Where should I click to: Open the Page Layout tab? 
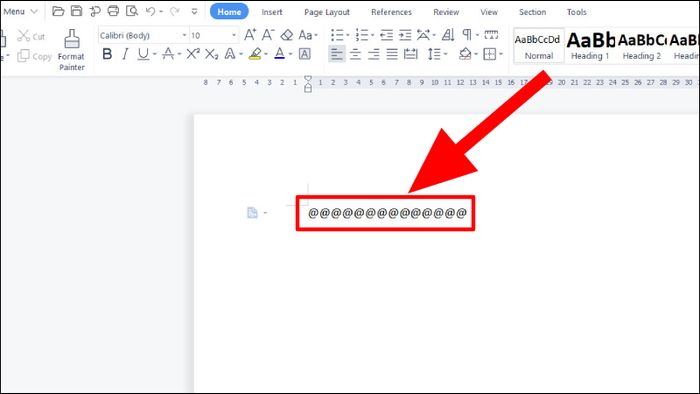tap(327, 12)
